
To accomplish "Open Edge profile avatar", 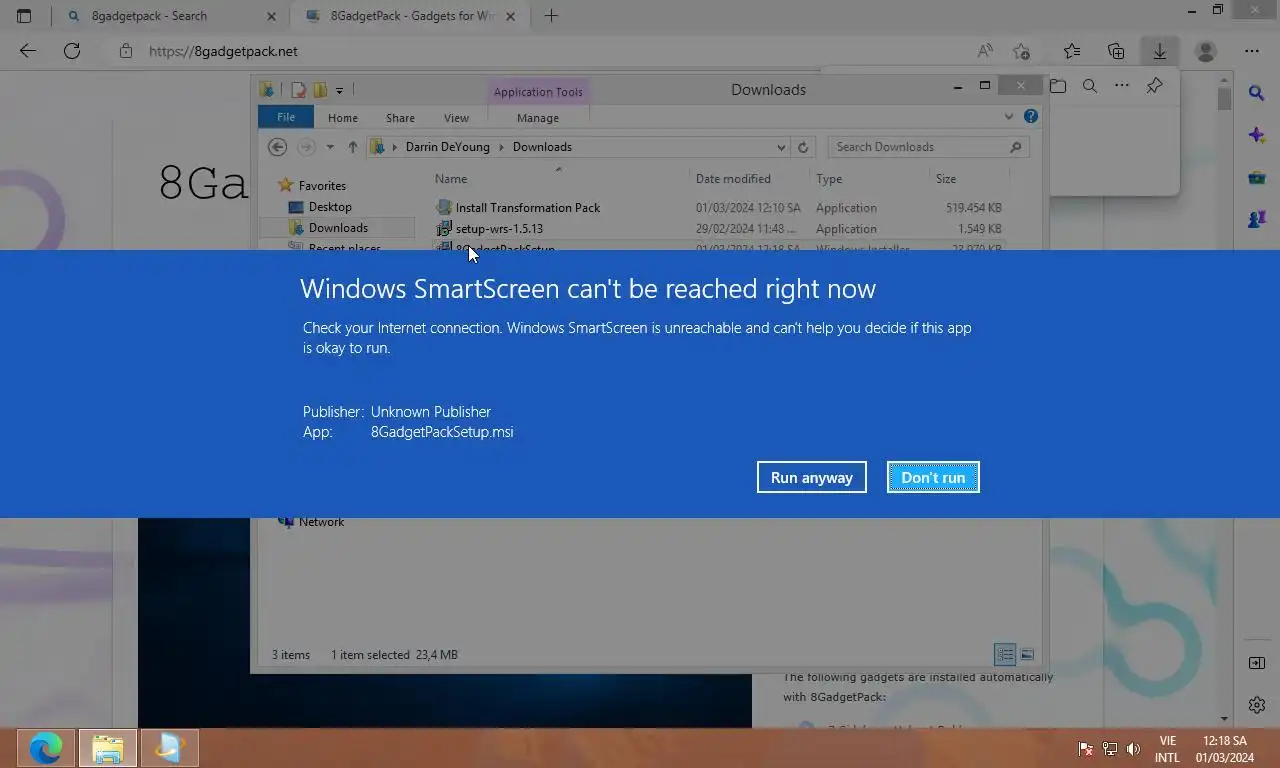I will click(1206, 51).
